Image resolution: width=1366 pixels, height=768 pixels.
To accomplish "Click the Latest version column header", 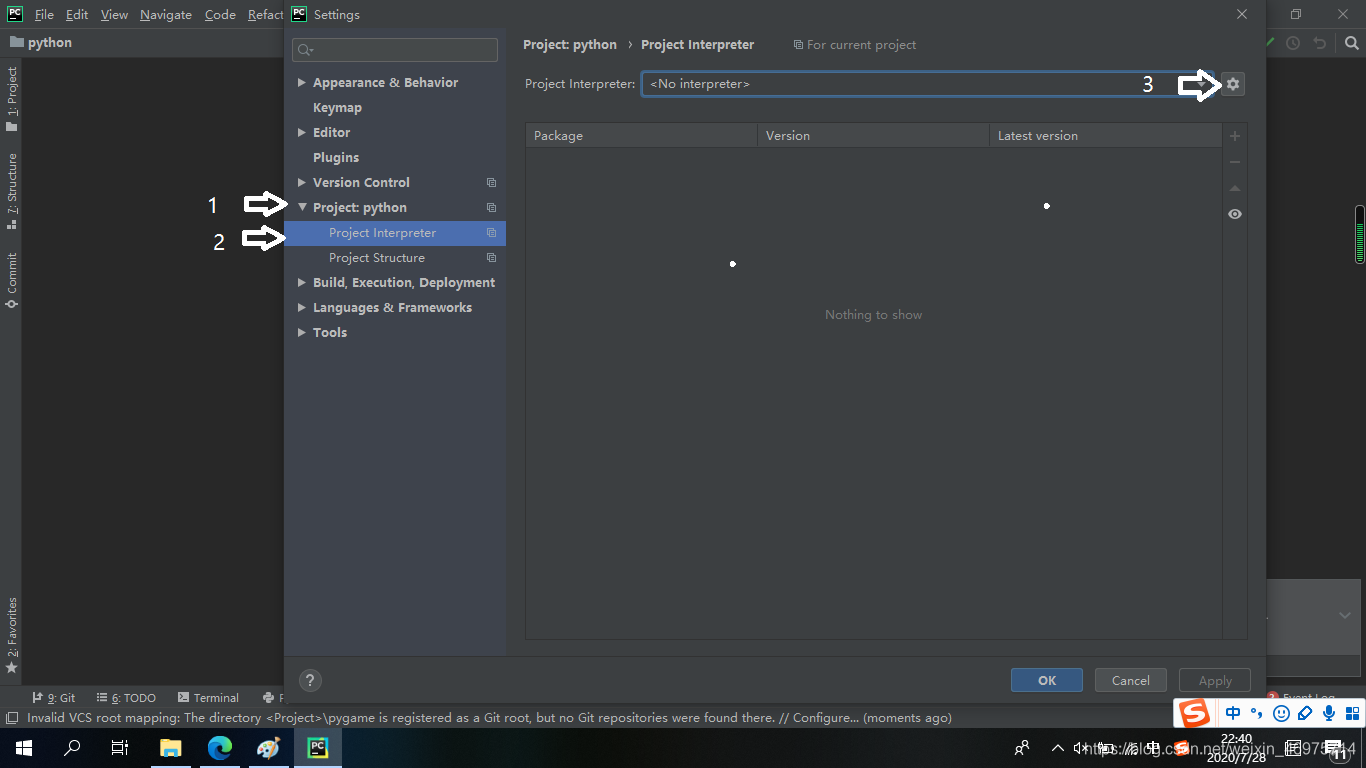I will [x=1106, y=136].
